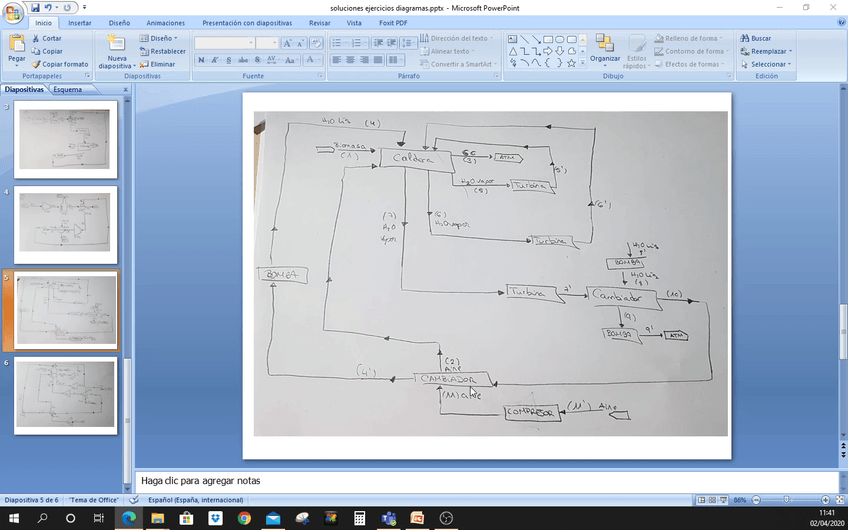Choose the Arrow line shape
Viewport: 848px width, 530px height.
[536, 39]
